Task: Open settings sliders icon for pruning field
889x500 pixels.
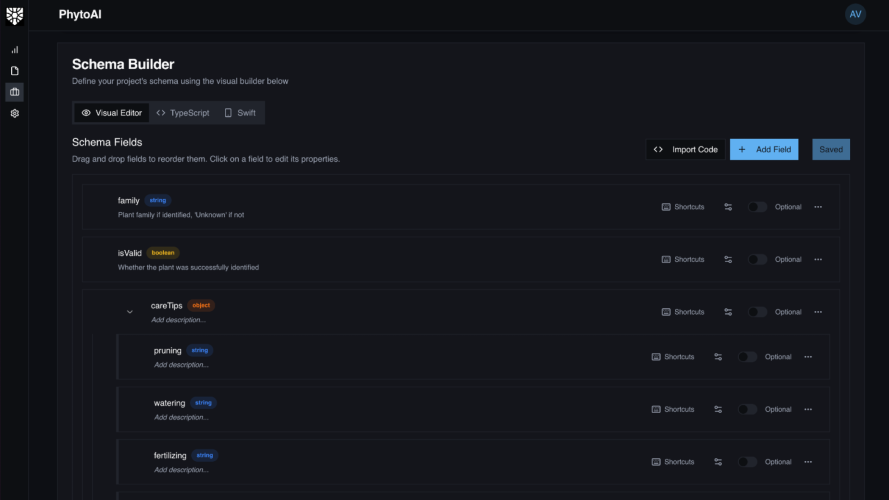Action: (718, 357)
